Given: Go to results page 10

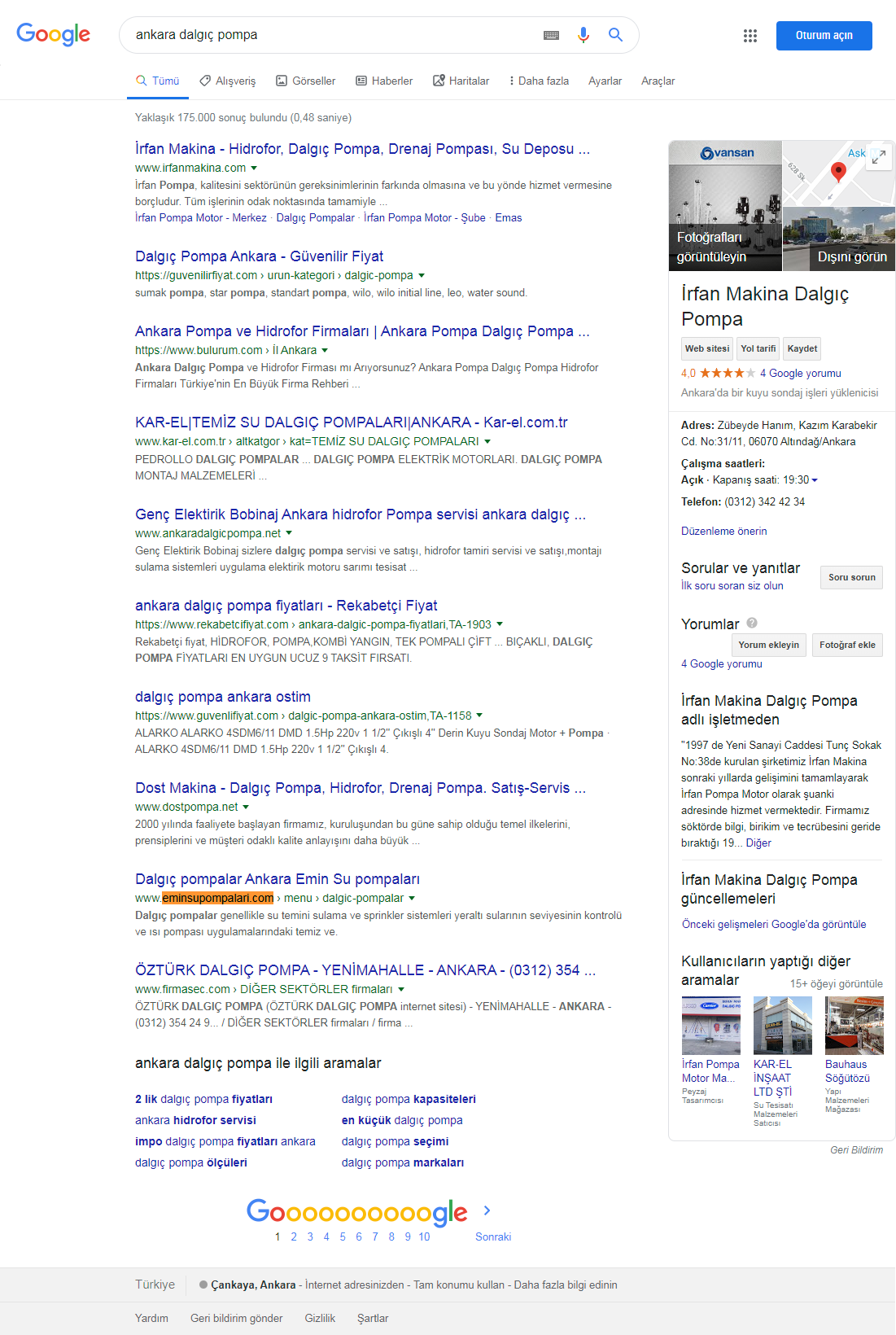Looking at the screenshot, I should [424, 1237].
